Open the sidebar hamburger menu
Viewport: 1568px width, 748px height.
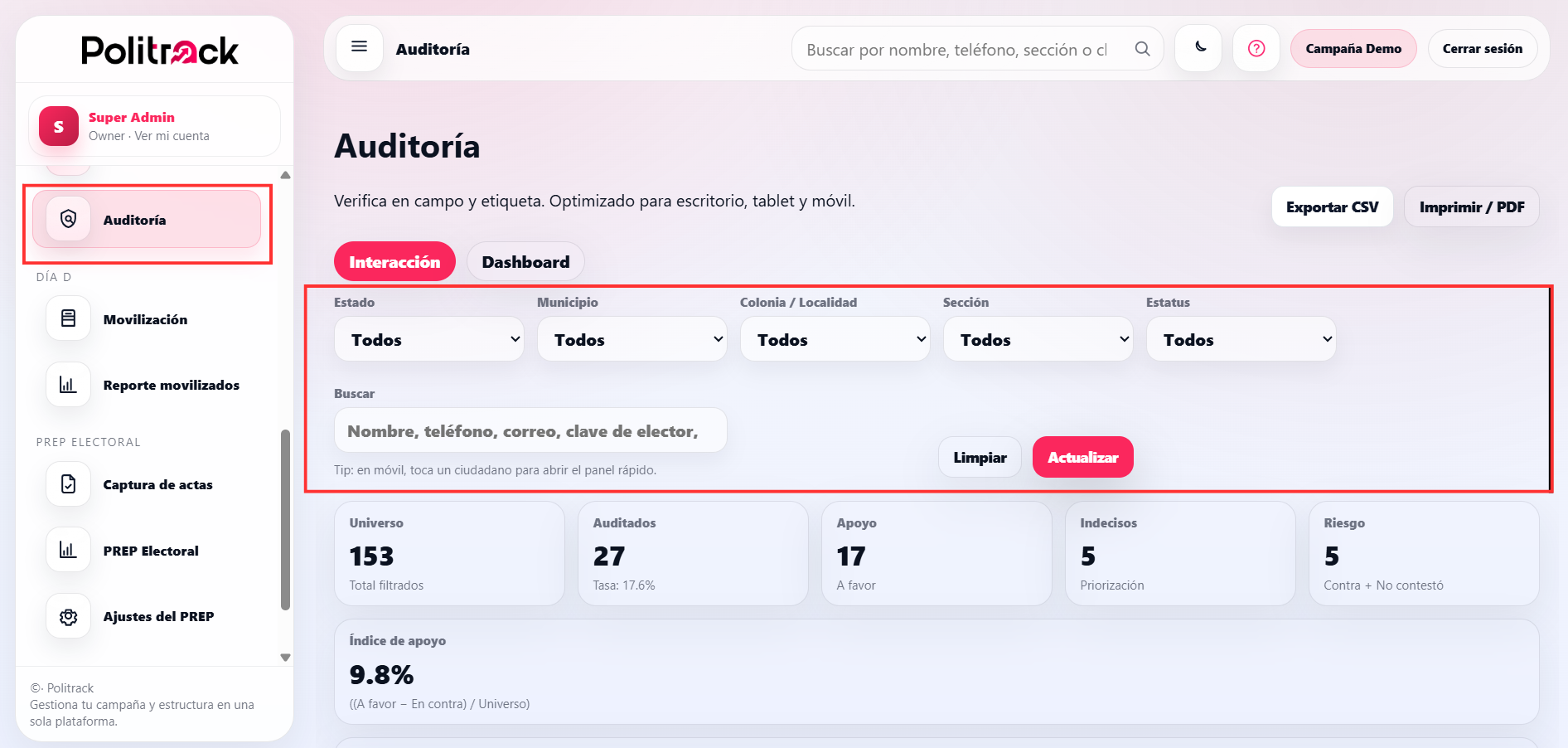point(359,47)
